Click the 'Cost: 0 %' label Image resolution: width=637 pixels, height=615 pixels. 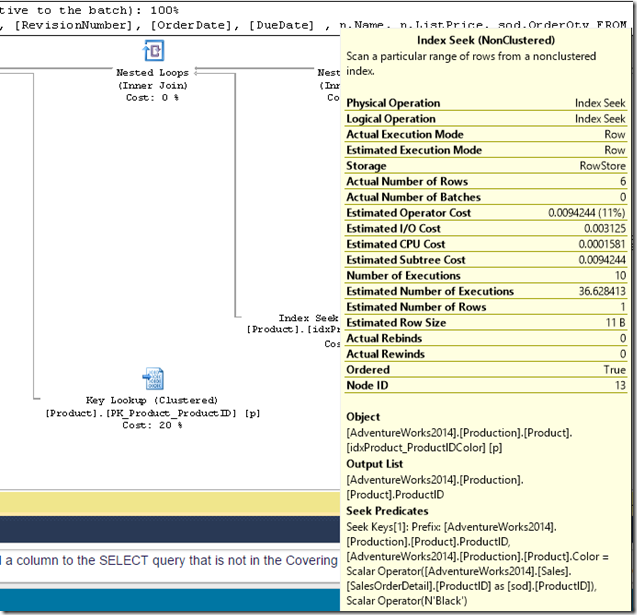click(152, 97)
